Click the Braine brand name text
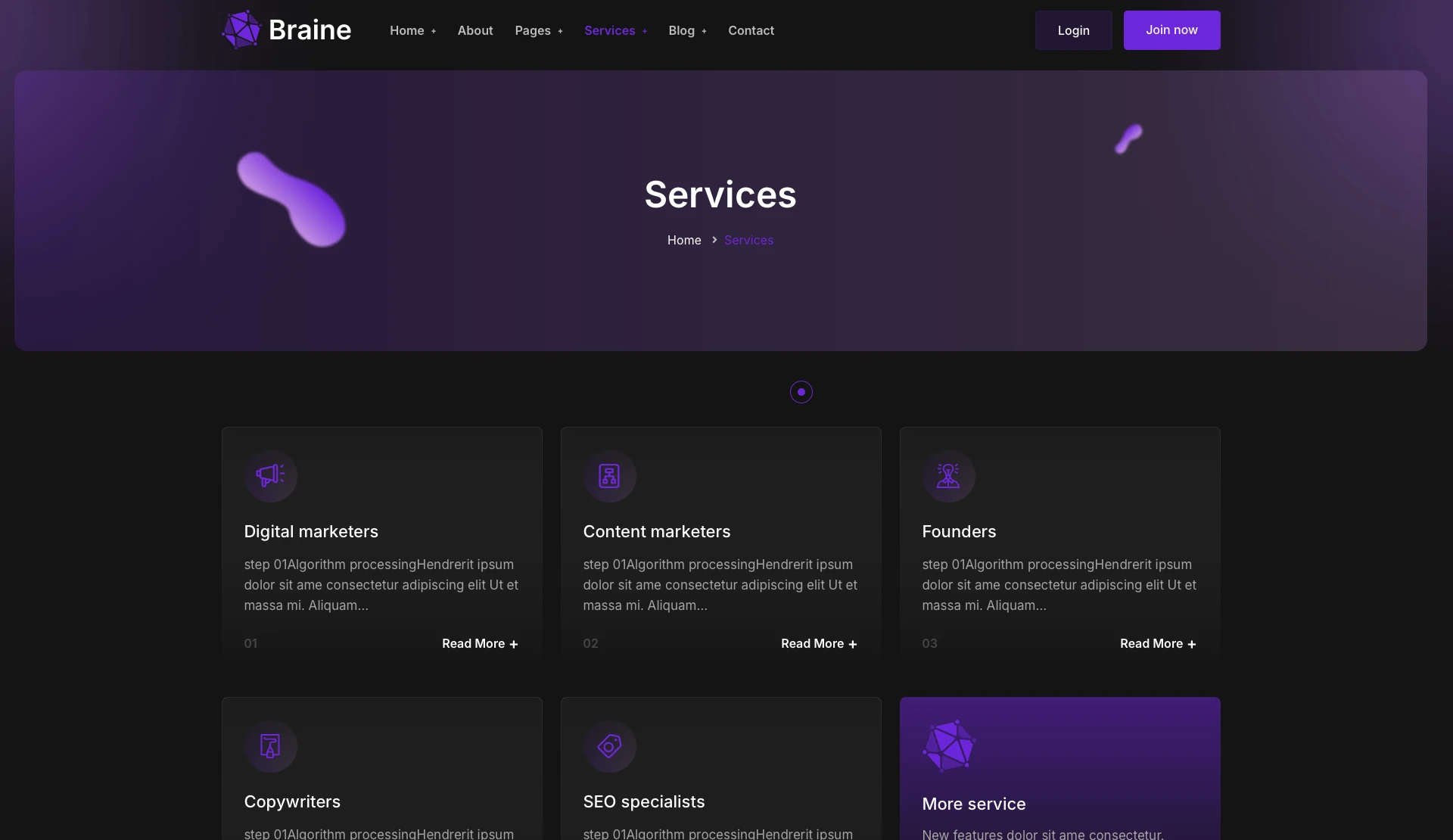 click(310, 30)
